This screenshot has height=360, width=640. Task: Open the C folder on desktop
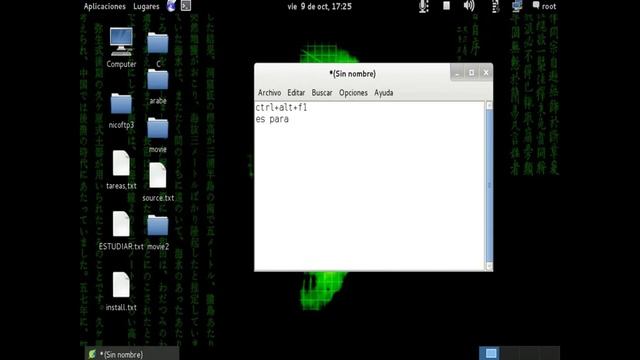coord(158,43)
